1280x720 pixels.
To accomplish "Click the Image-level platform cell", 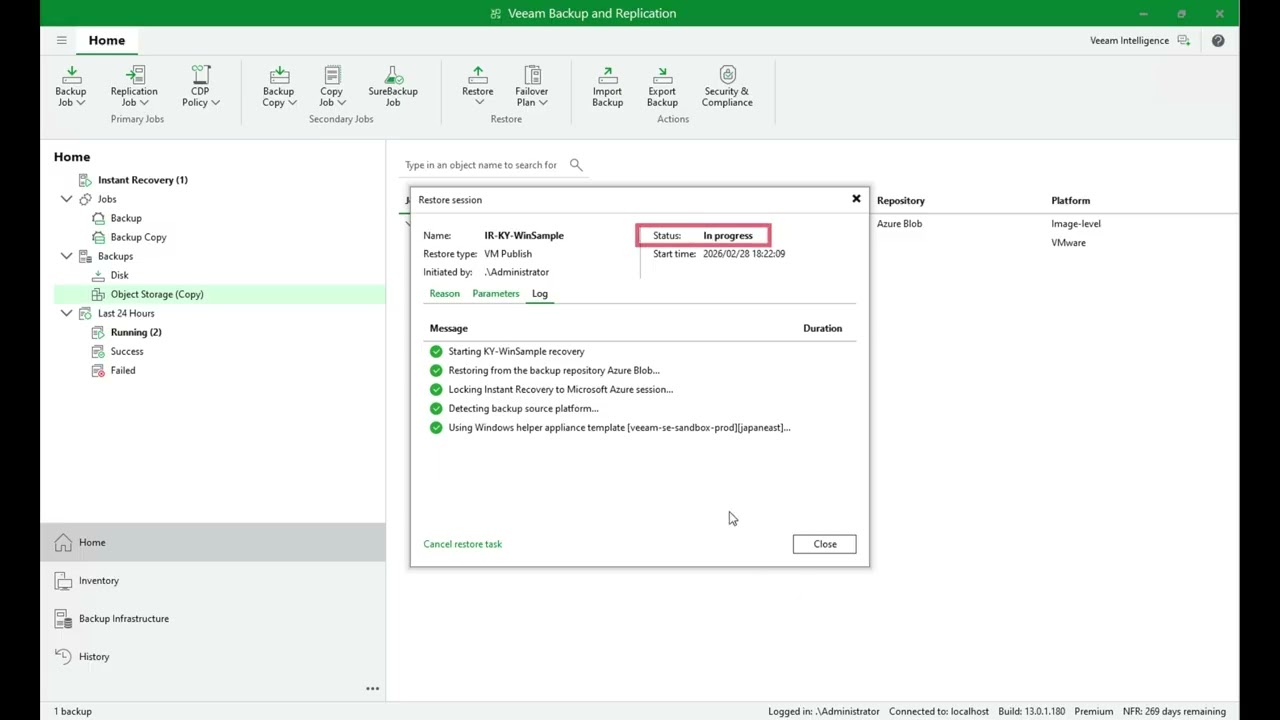I will click(1076, 224).
